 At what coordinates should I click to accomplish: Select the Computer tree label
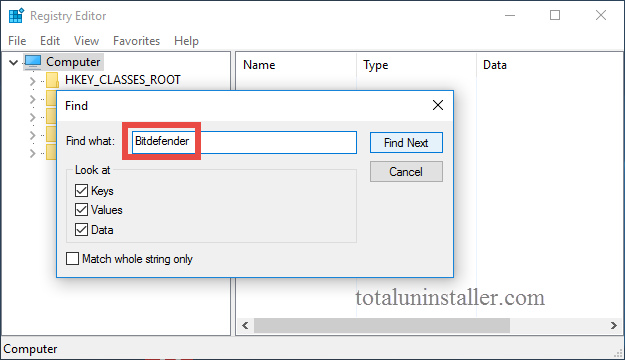[x=73, y=62]
